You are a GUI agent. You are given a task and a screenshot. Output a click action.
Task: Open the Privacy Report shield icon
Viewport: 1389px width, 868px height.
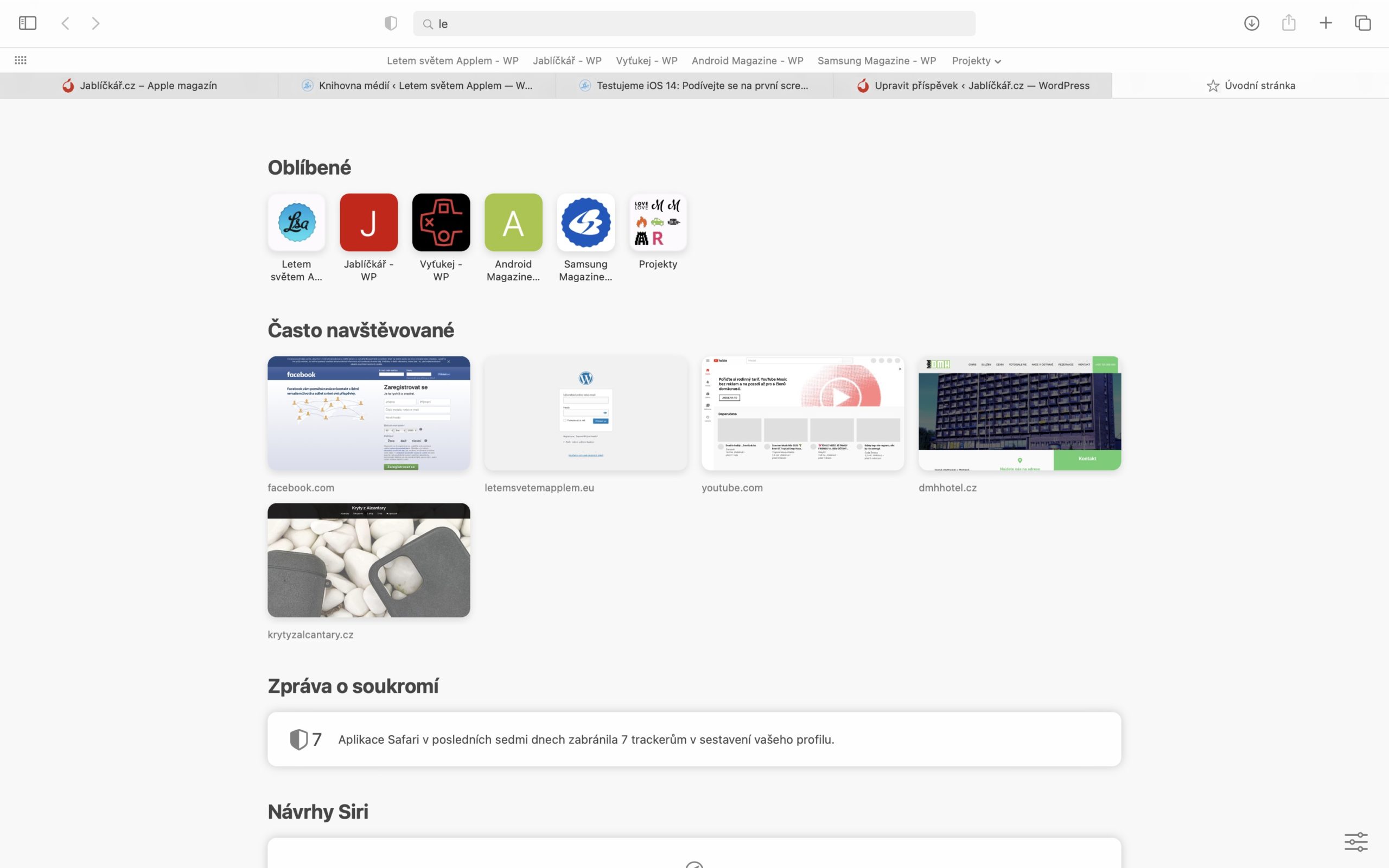point(391,23)
